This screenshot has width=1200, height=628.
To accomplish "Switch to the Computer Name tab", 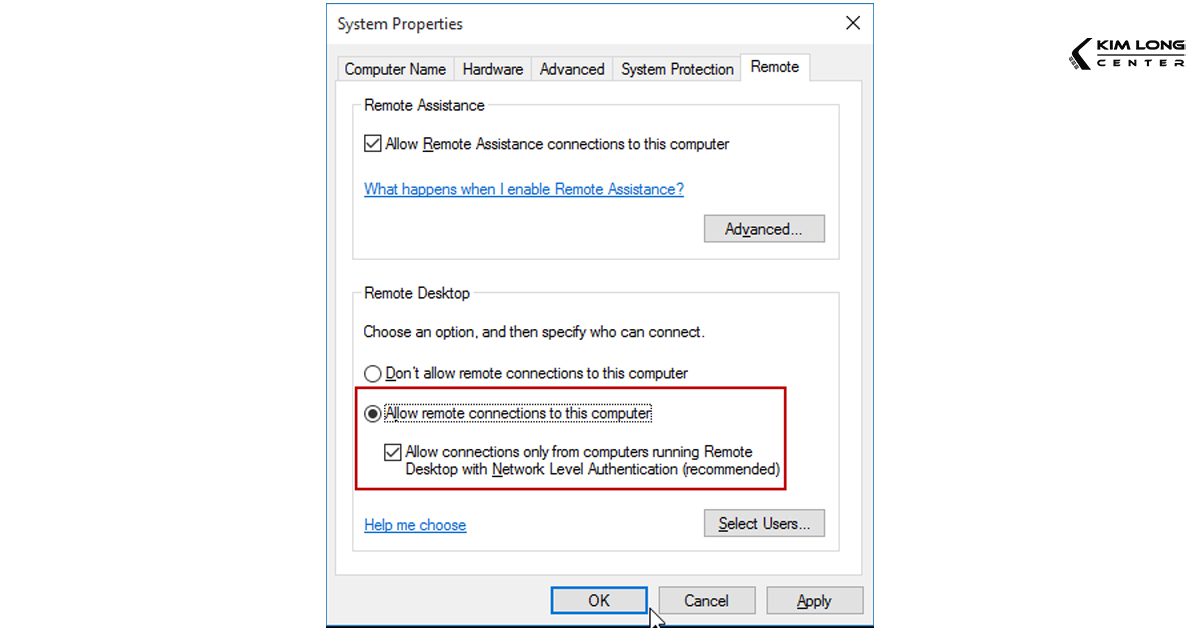I will click(x=395, y=69).
